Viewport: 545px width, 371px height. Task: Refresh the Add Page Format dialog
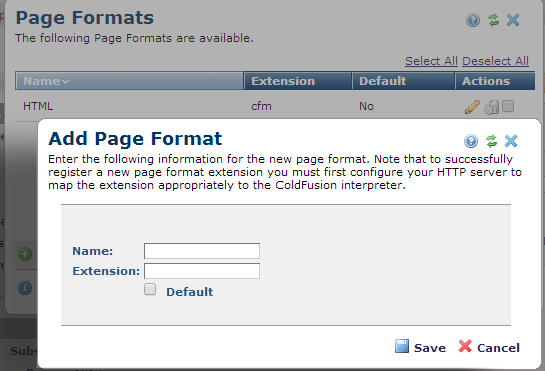pos(491,141)
